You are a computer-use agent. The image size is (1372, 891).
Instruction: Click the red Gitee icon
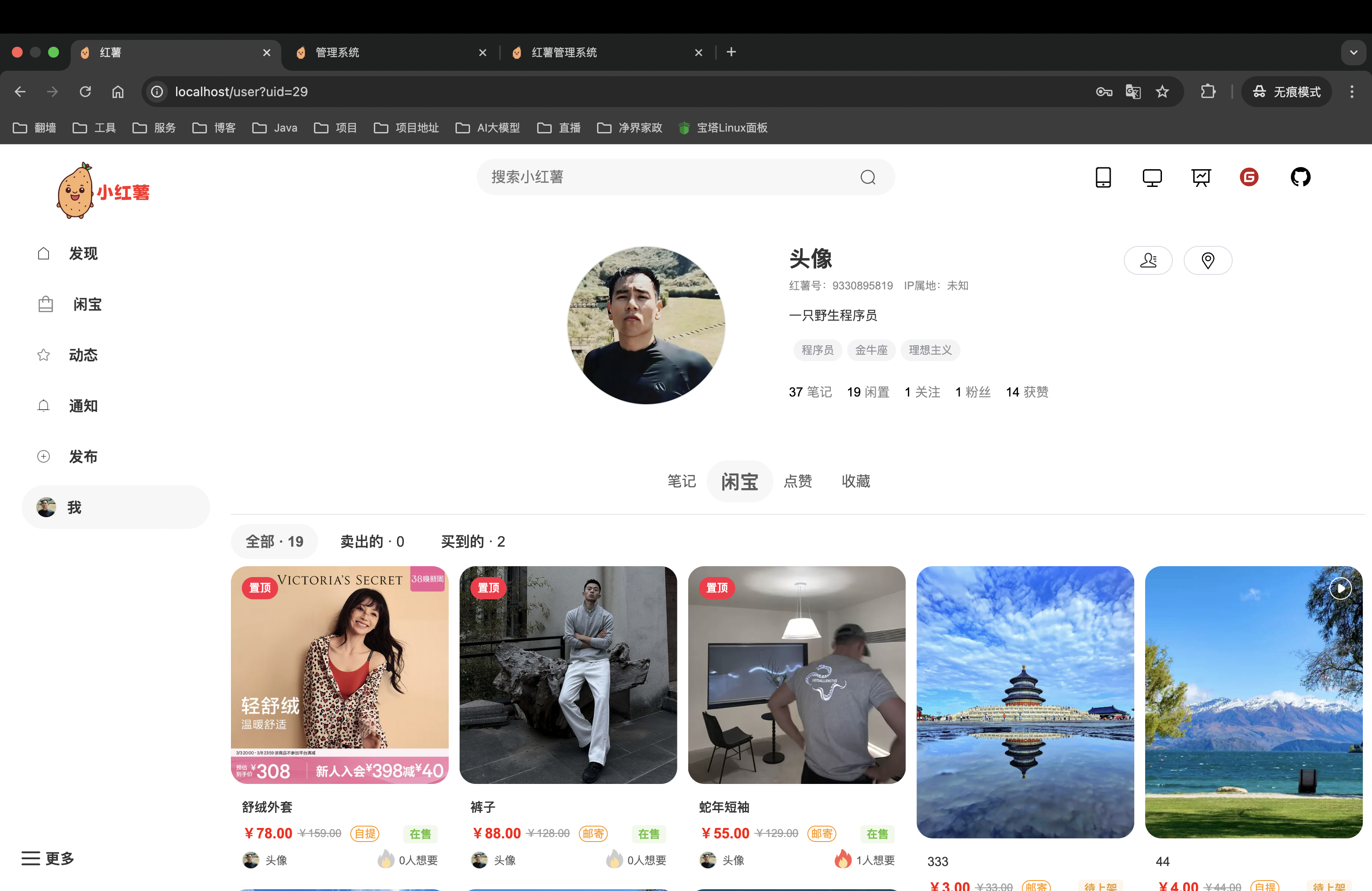point(1249,177)
